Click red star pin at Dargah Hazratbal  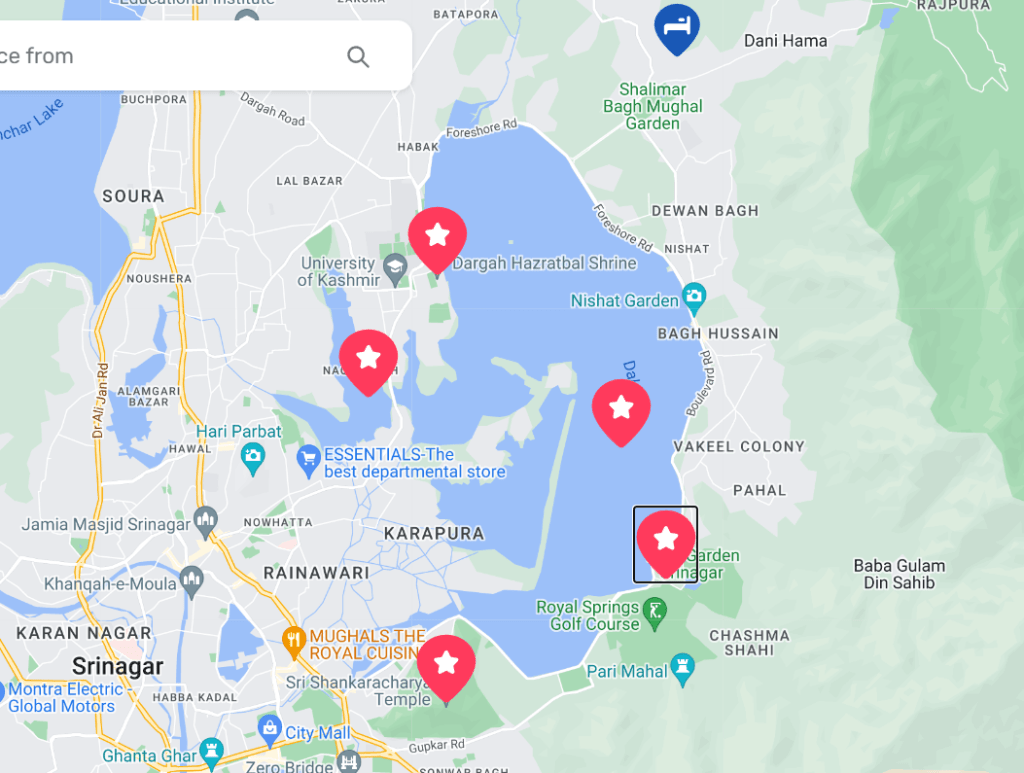[438, 242]
